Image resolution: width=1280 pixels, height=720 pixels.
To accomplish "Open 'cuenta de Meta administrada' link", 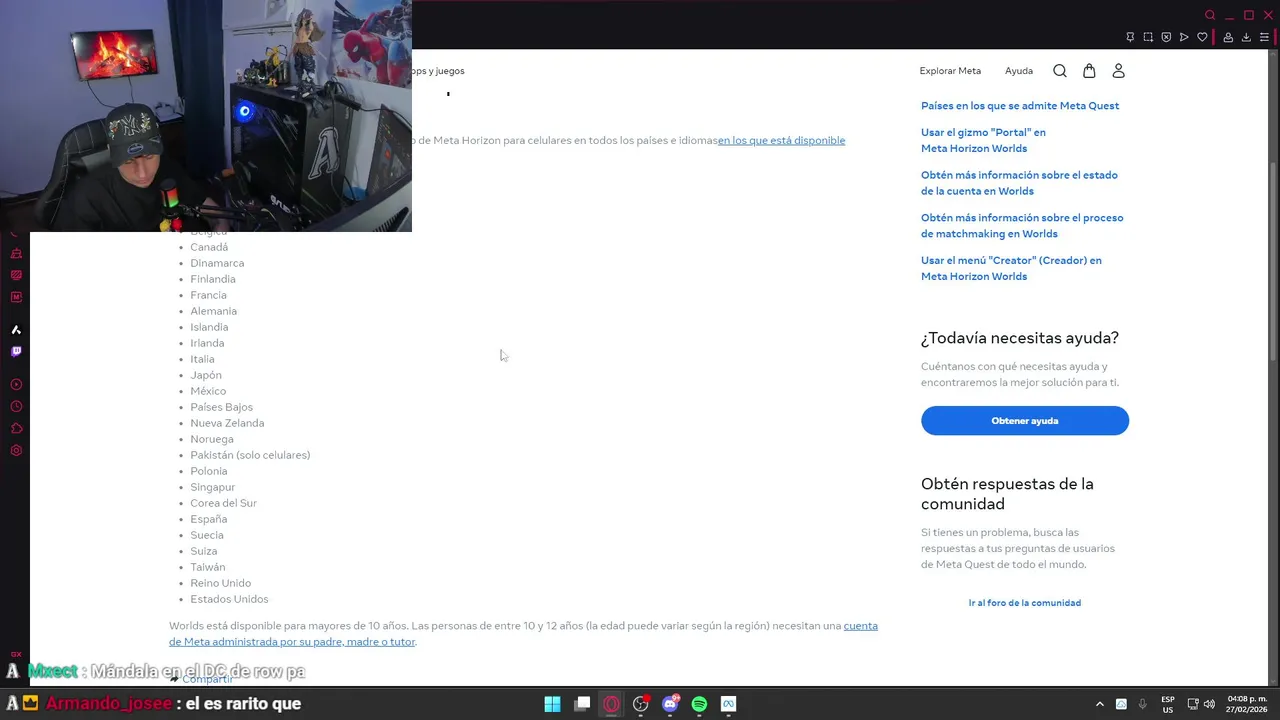I will tap(523, 634).
